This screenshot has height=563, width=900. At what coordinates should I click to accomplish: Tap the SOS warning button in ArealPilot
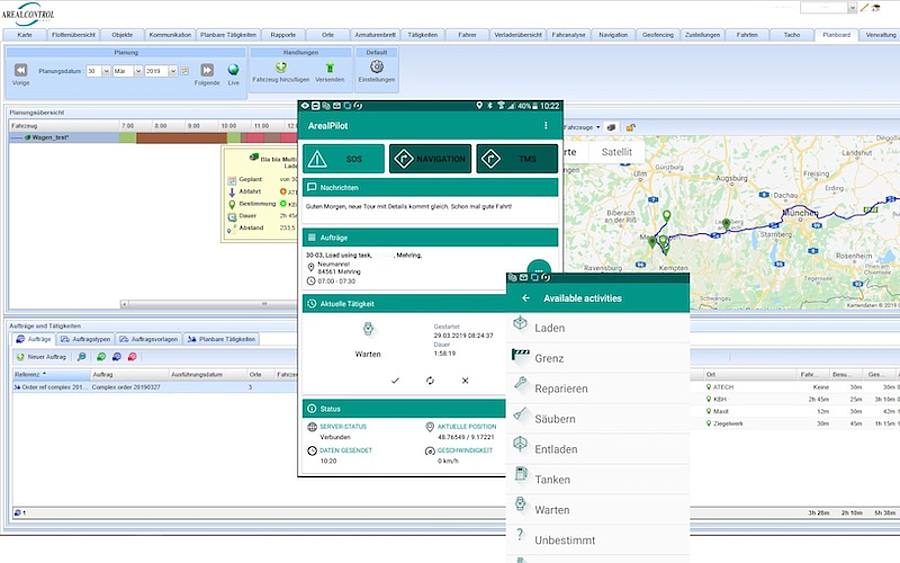pyautogui.click(x=343, y=158)
